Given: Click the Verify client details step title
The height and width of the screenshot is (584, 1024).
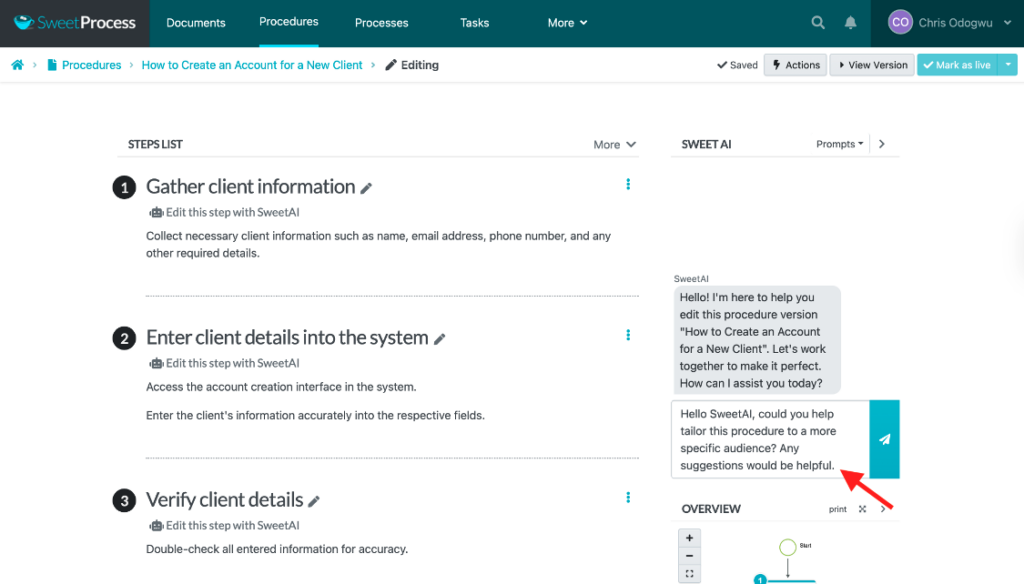Looking at the screenshot, I should [x=224, y=500].
